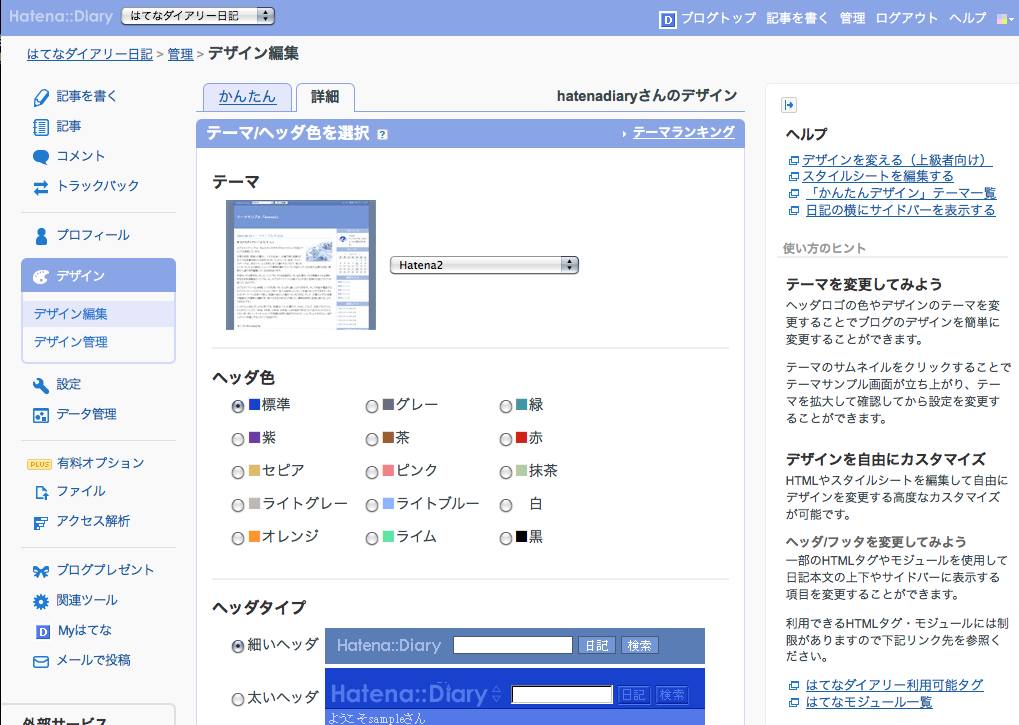Click the D icon beside ブログトップ in header
The width and height of the screenshot is (1019, 725).
(667, 19)
